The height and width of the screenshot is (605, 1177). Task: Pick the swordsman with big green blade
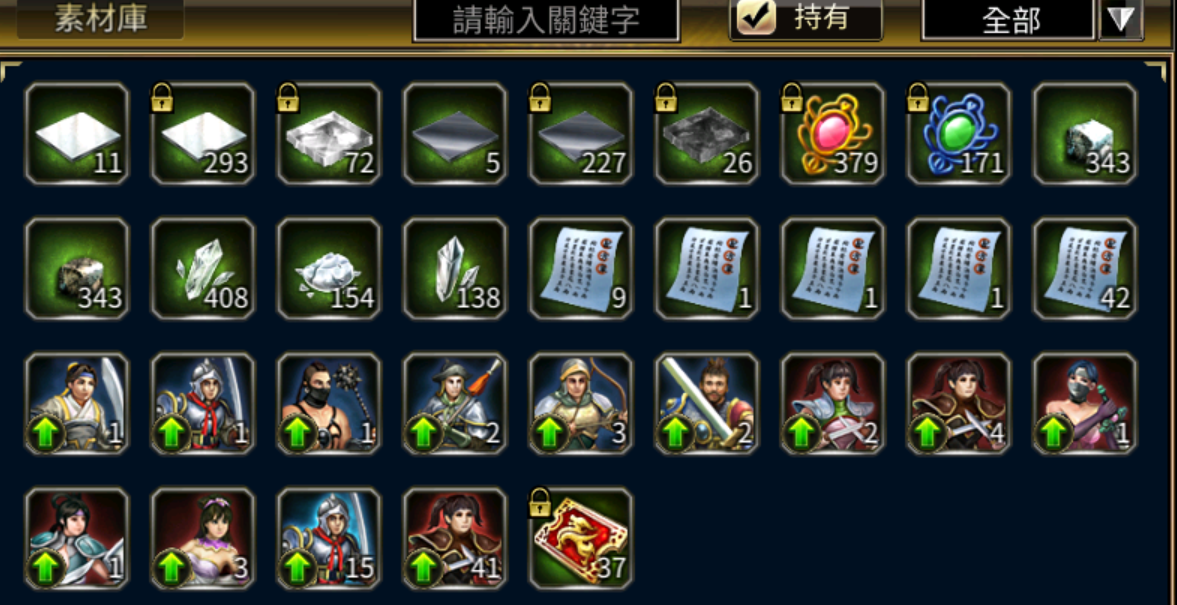[707, 404]
